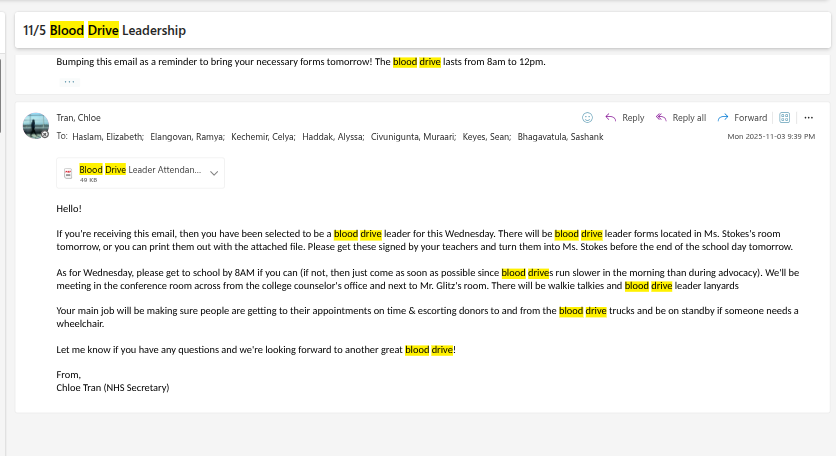Select recipient Haddak, Alyssa
836x456 pixels.
coord(333,137)
